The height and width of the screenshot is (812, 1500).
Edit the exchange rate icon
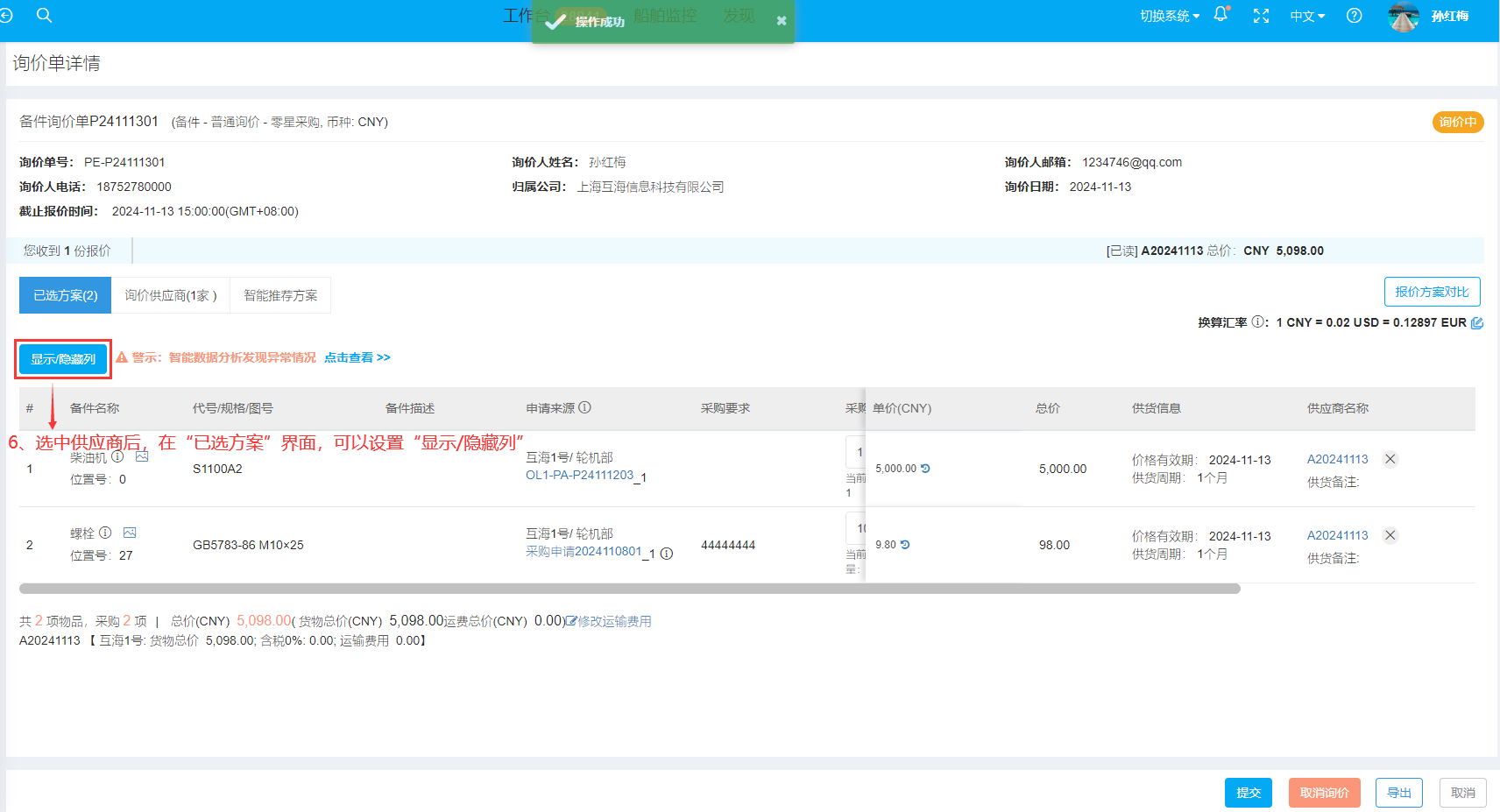1476,322
